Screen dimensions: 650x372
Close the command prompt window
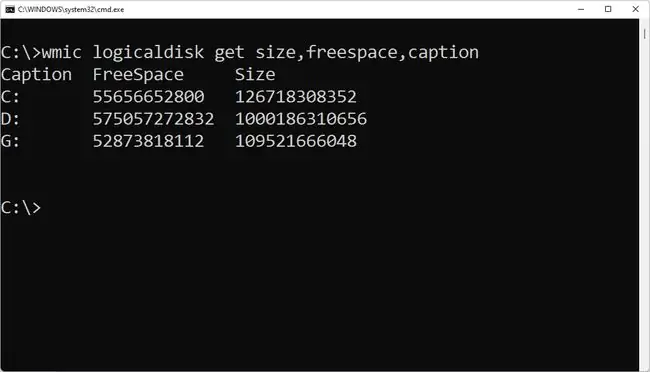coord(635,9)
